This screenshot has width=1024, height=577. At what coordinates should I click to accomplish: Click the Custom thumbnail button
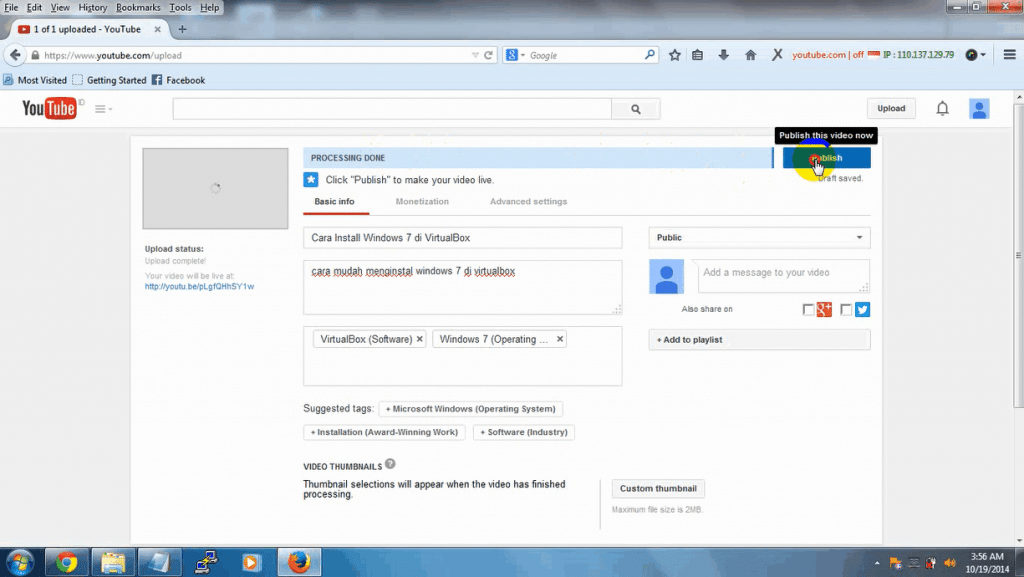(658, 488)
